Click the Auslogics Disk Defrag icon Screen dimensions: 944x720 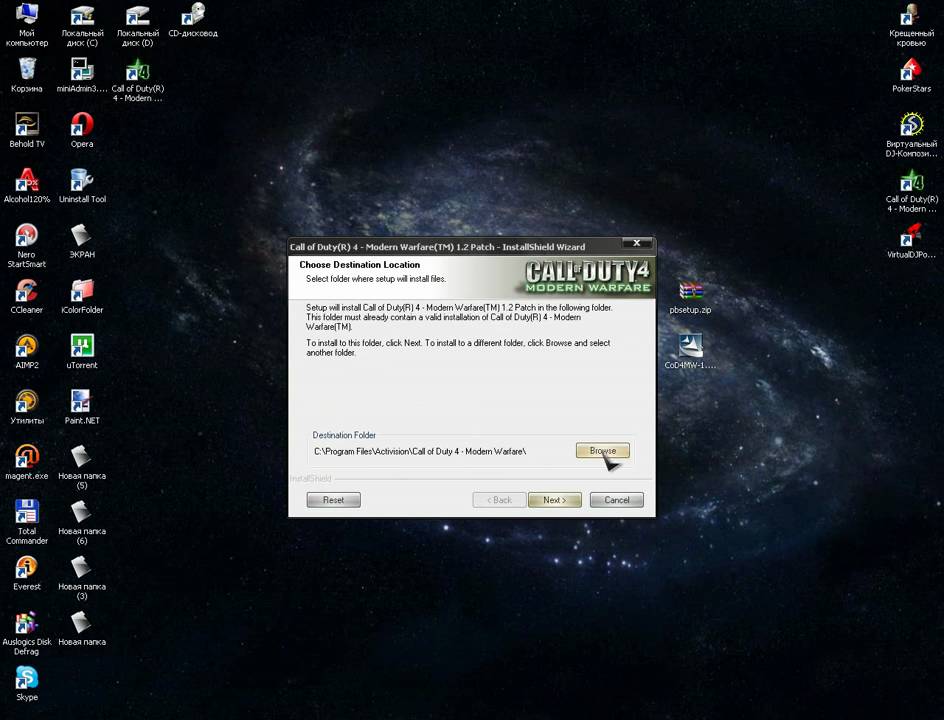click(26, 633)
